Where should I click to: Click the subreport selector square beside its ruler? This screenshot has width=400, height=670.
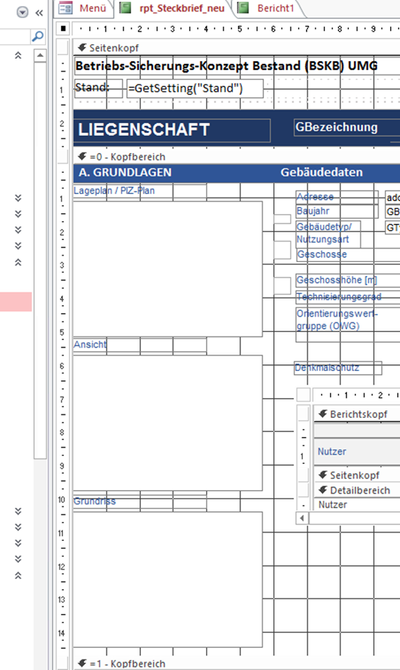[303, 394]
